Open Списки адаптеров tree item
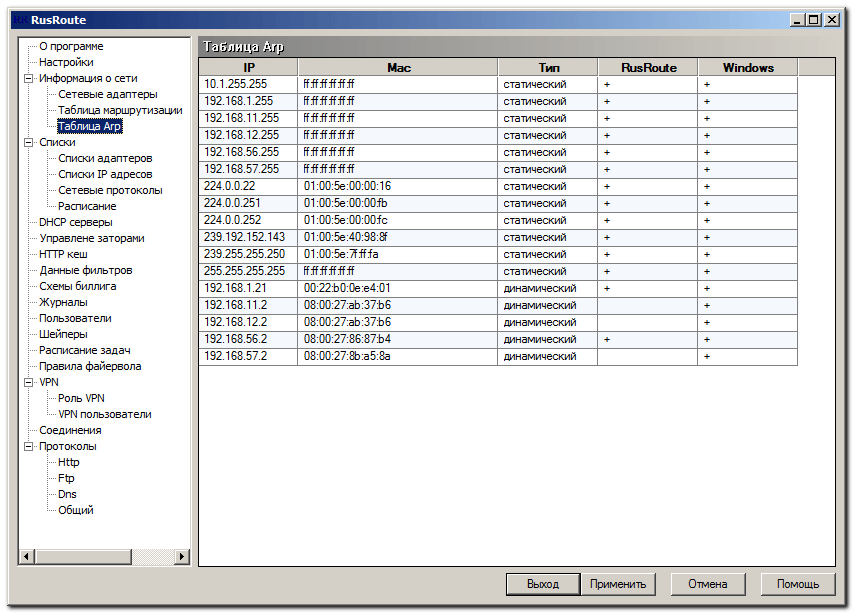Screen dimensions: 853x613 point(105,158)
